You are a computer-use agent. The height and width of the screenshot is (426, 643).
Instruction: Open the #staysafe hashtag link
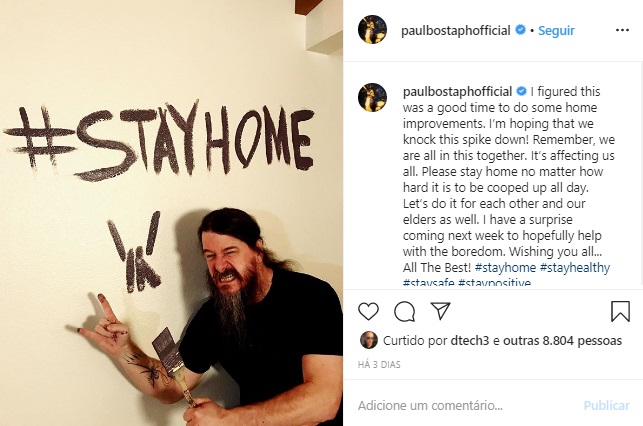(429, 282)
